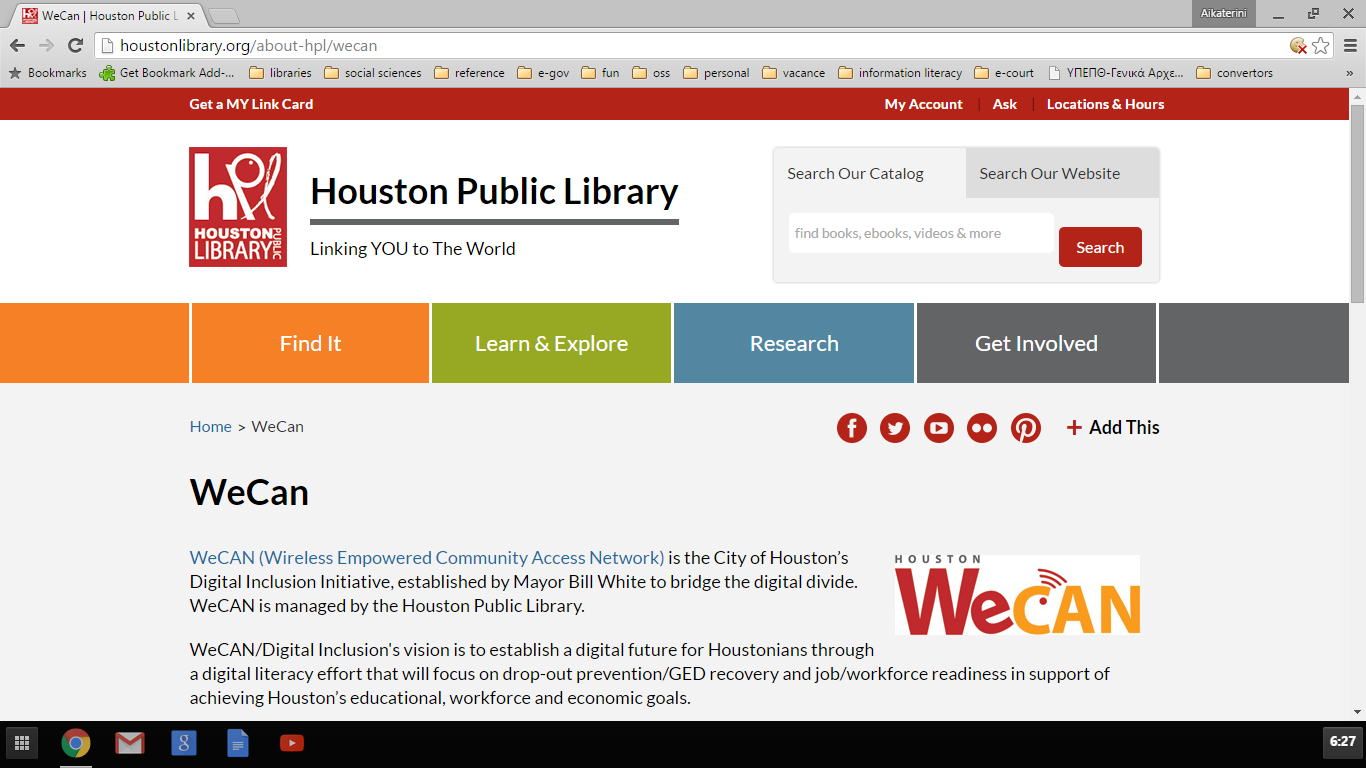The image size is (1366, 768).
Task: Reload the page with the refresh icon
Action: point(75,45)
